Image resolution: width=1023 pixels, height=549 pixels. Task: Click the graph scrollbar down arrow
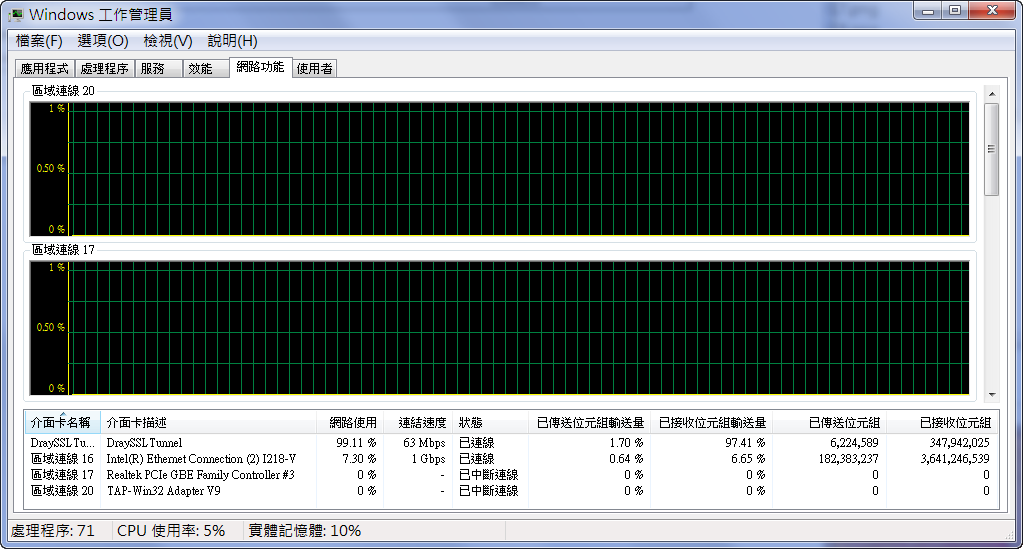click(x=992, y=394)
